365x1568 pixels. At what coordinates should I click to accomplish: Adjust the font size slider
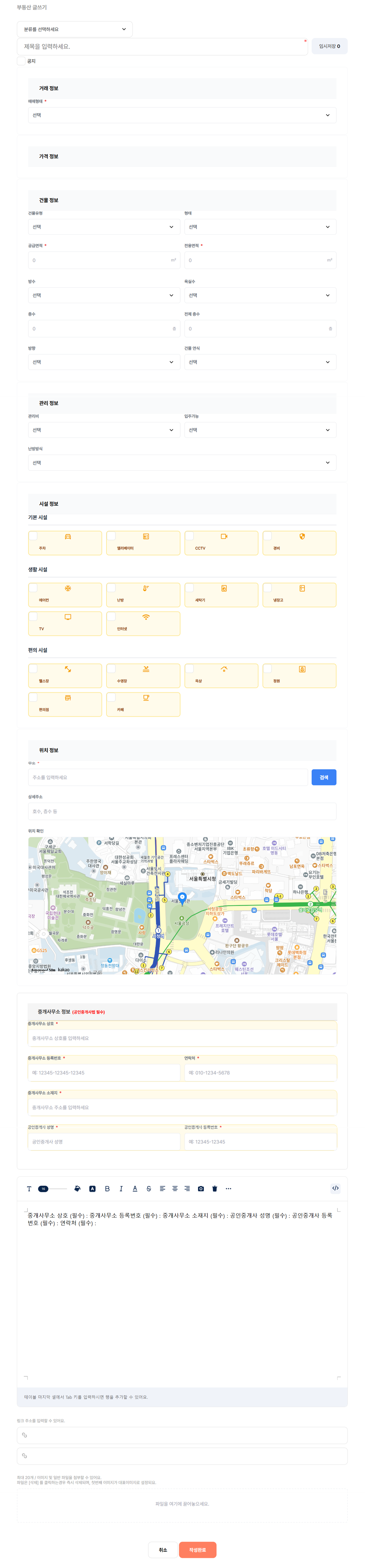click(52, 1188)
